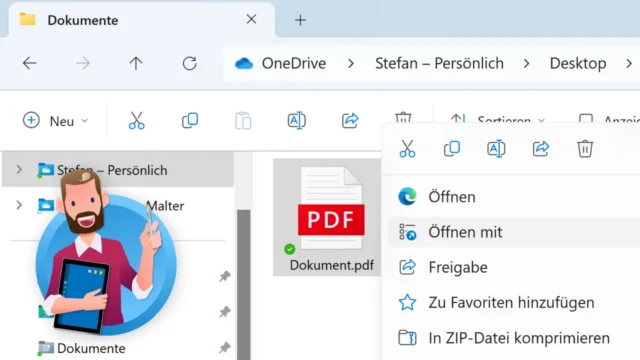Viewport: 640px width, 360px height.
Task: Rename using the main toolbar rename icon
Action: click(297, 120)
